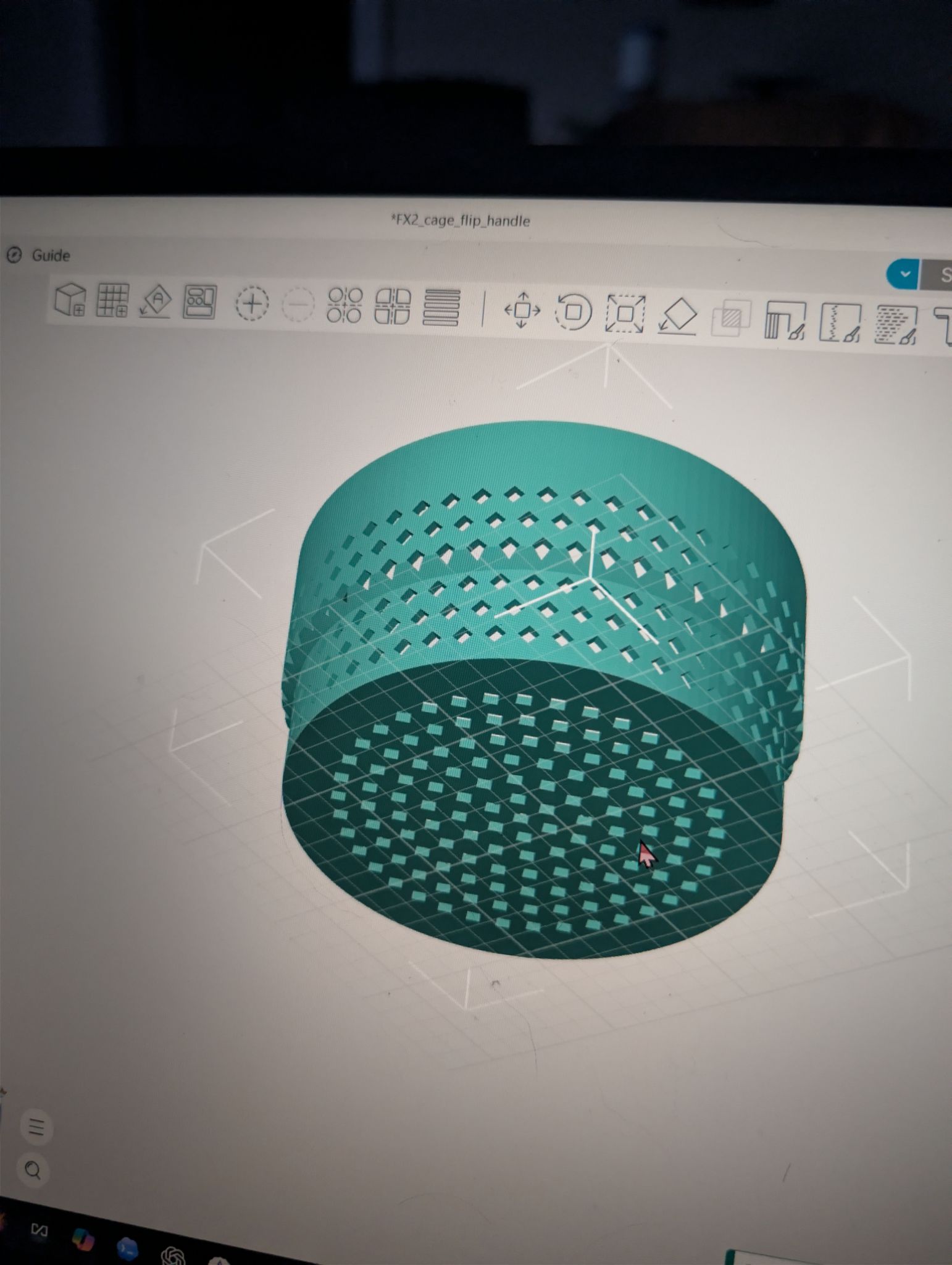Image resolution: width=952 pixels, height=1265 pixels.
Task: Expand the blue dropdown arrow beside Slice
Action: pyautogui.click(x=903, y=274)
